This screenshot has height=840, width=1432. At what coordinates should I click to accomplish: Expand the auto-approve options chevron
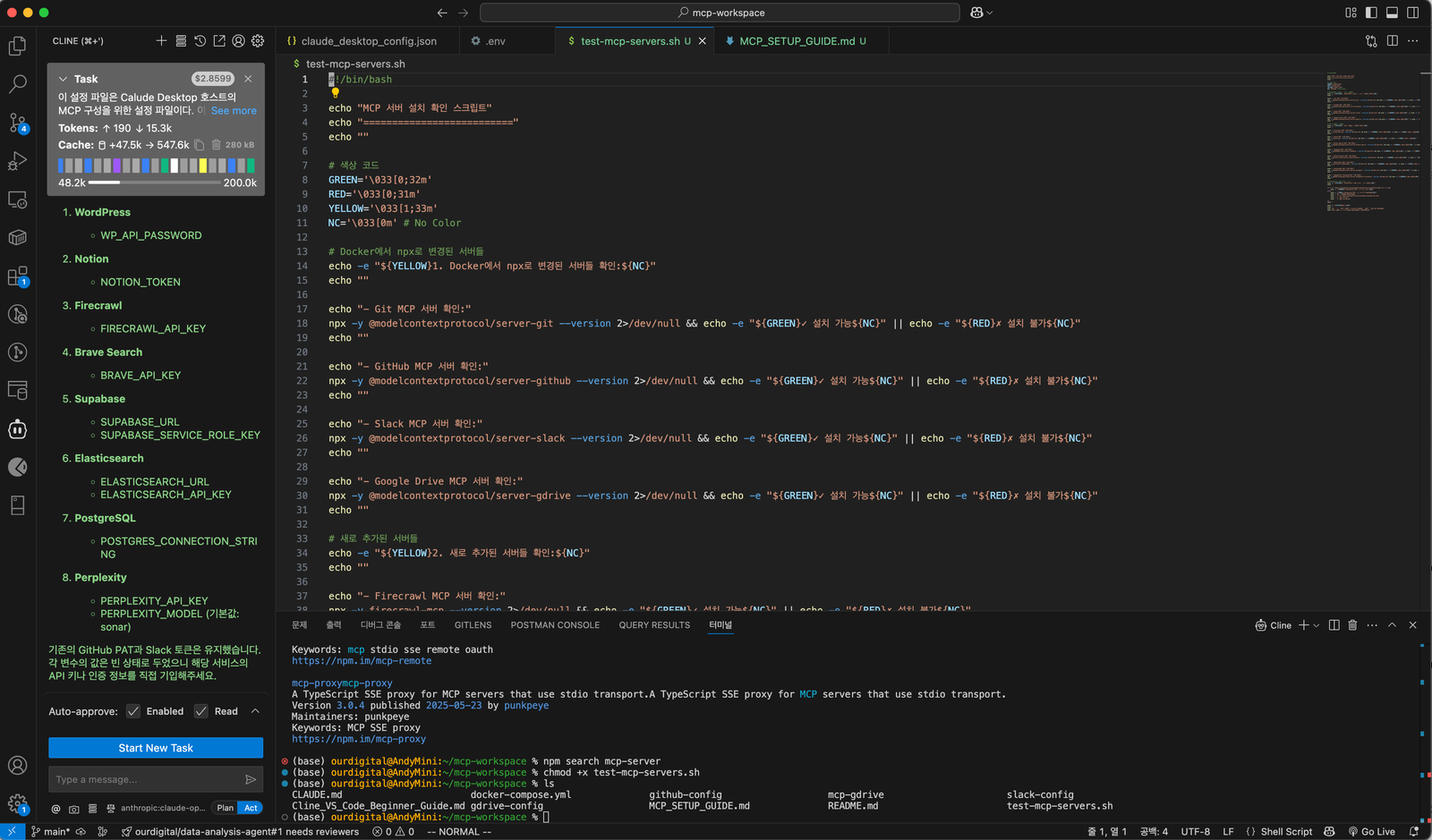coord(255,711)
